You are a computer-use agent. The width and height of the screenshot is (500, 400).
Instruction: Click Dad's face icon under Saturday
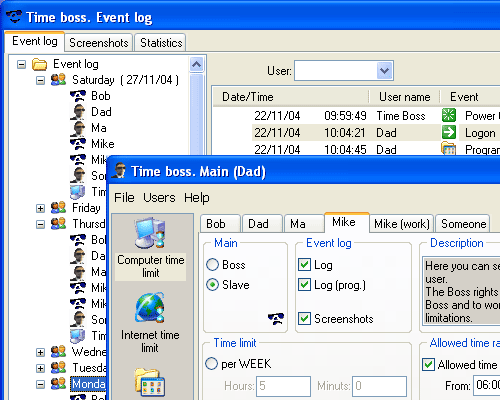[78, 112]
